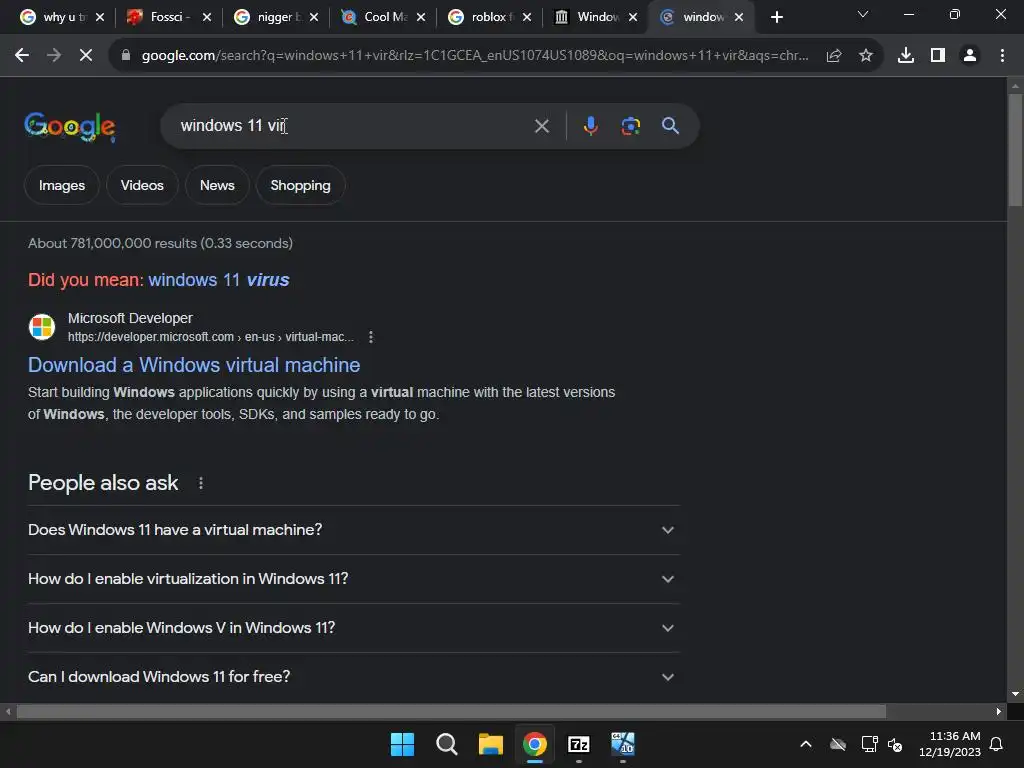Image resolution: width=1024 pixels, height=768 pixels.
Task: Click the Microsoft Developer favicon
Action: (x=42, y=327)
